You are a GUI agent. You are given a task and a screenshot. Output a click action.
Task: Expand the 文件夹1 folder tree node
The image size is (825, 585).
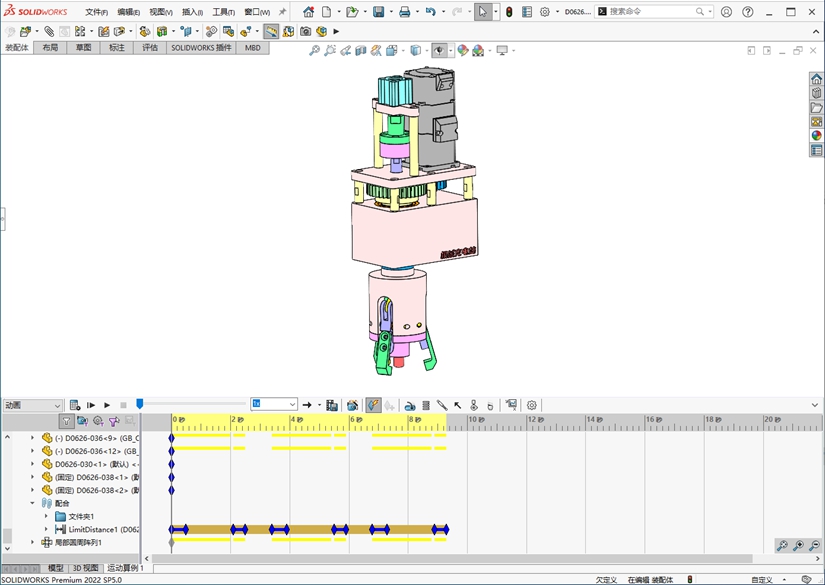(x=46, y=516)
